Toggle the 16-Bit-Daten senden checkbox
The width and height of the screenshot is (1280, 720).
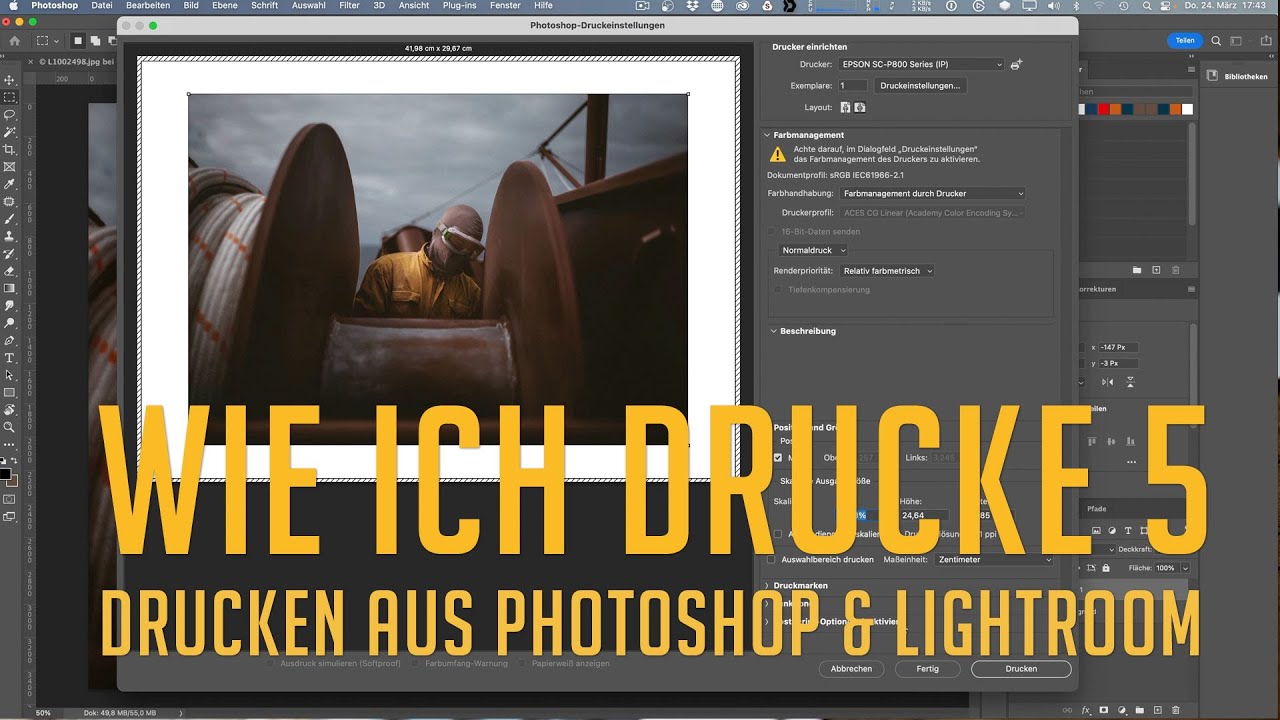[x=772, y=231]
